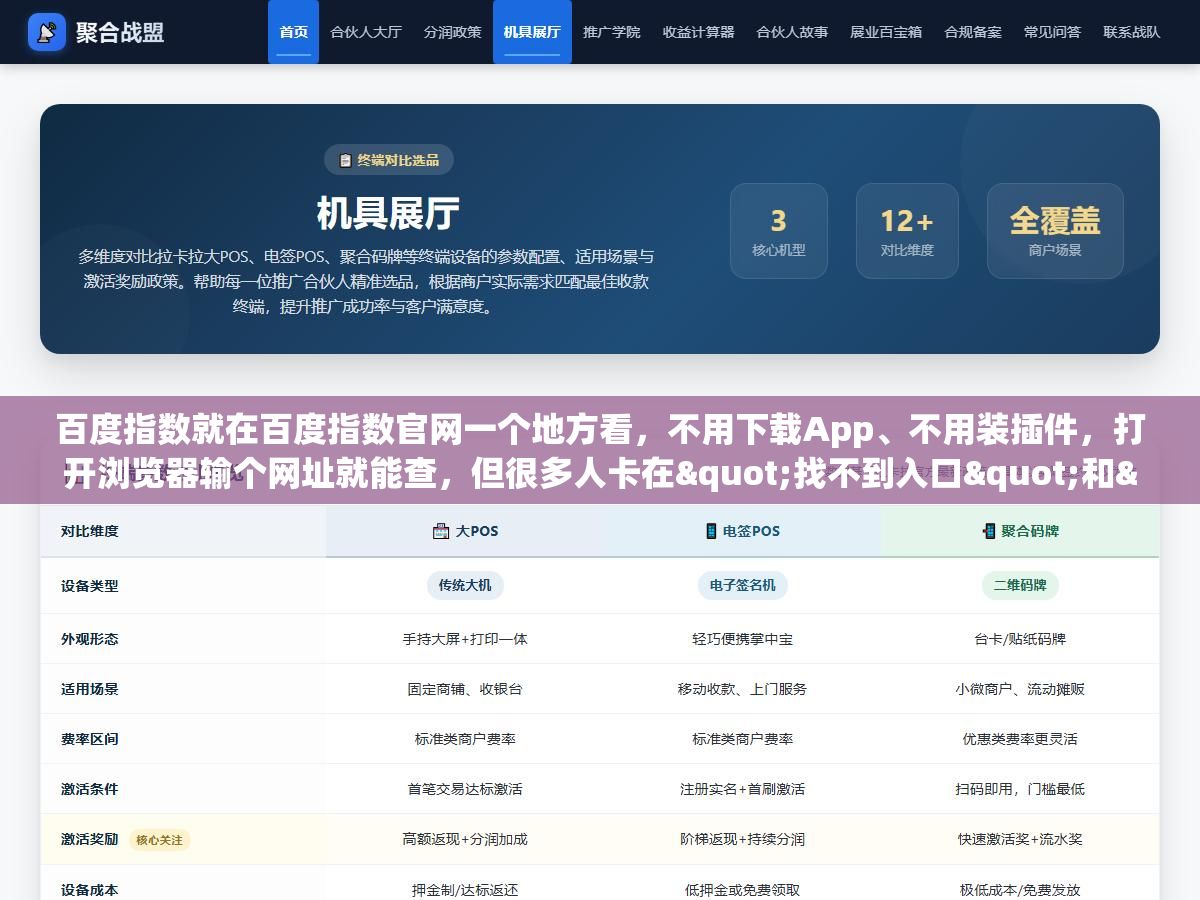The image size is (1200, 900).
Task: Click the 优惠类费率更灵活 cell
Action: tap(1020, 739)
